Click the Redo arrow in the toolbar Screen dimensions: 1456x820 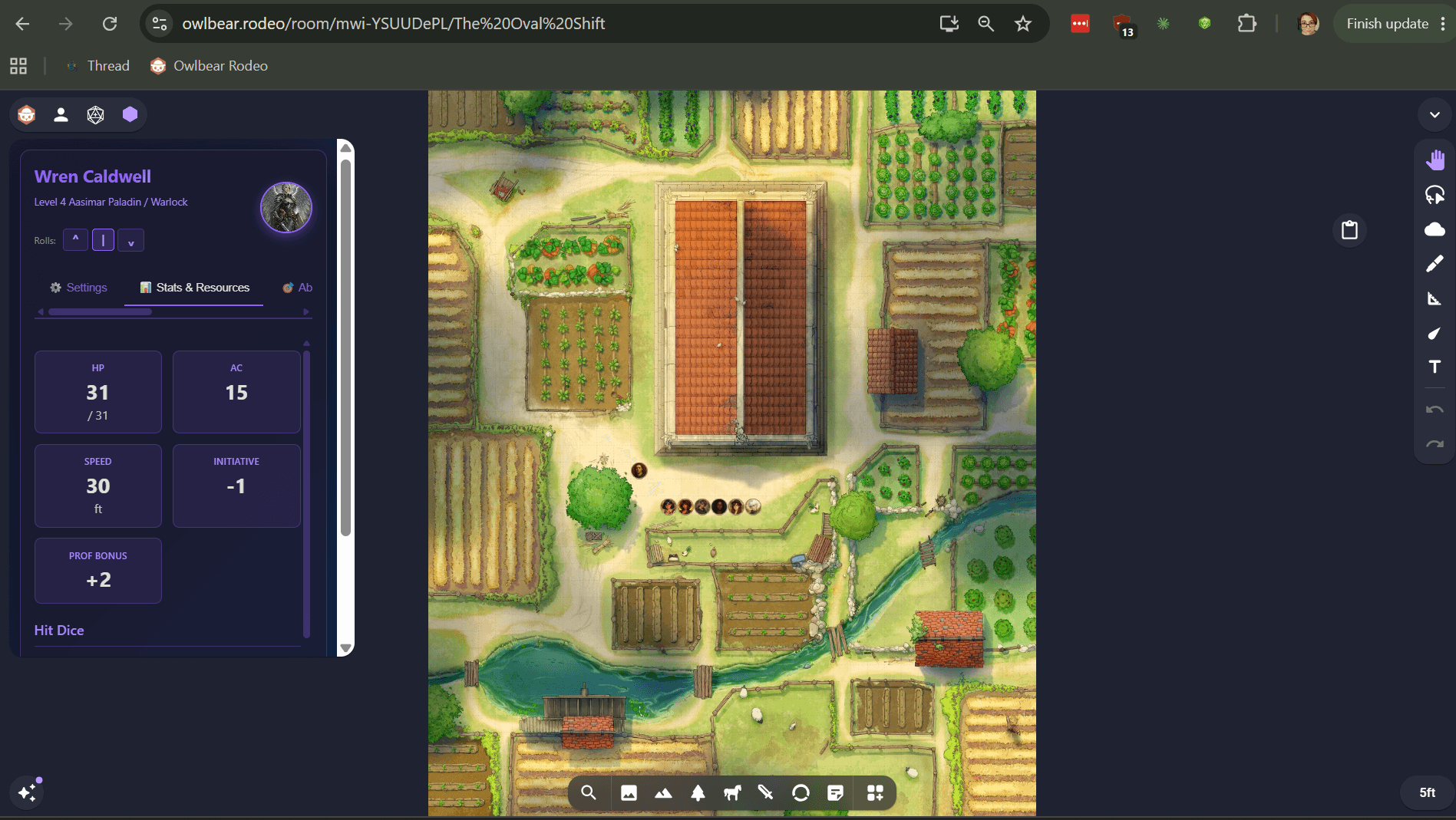[1435, 444]
